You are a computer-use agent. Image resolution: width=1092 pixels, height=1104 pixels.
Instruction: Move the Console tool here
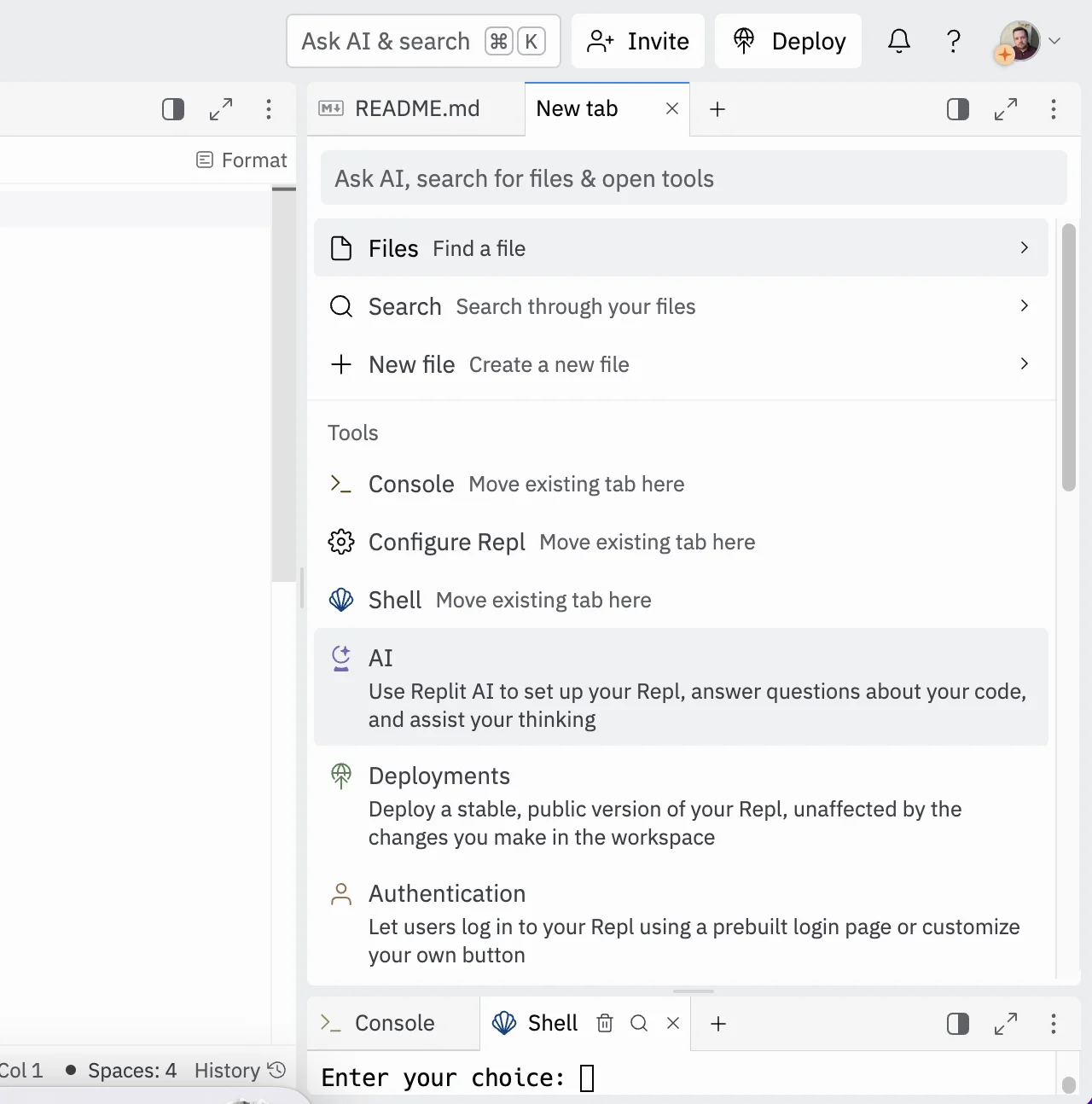tap(681, 484)
